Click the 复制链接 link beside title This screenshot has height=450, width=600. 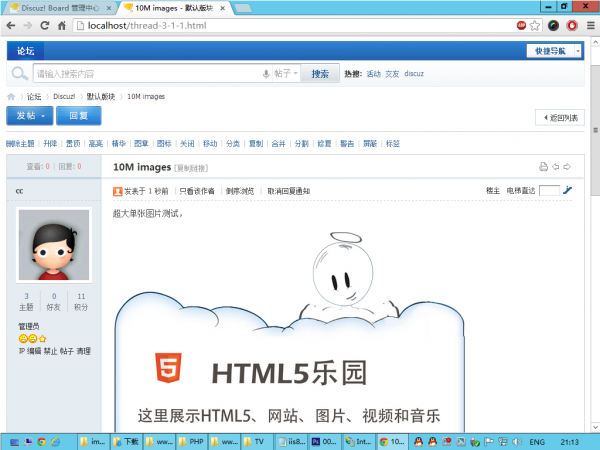[x=191, y=168]
